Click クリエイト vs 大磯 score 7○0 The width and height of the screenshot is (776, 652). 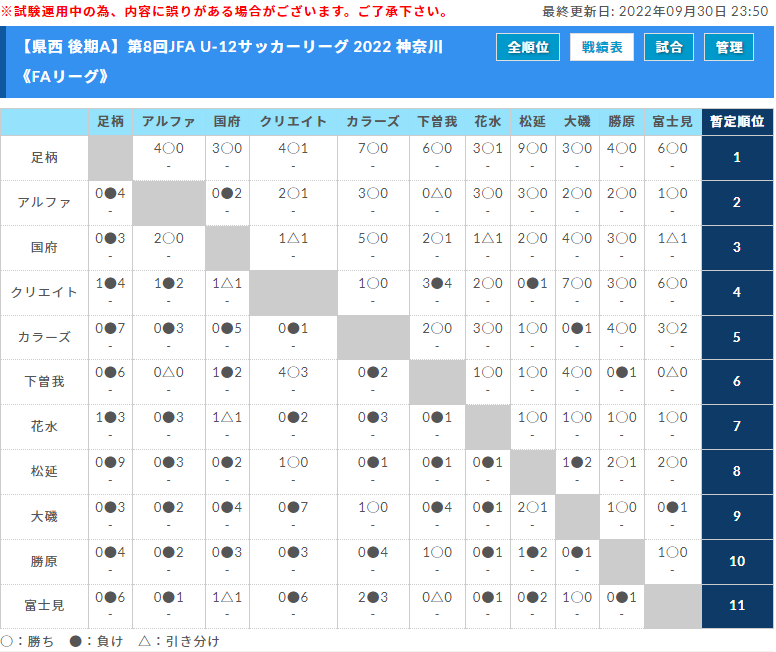(577, 284)
